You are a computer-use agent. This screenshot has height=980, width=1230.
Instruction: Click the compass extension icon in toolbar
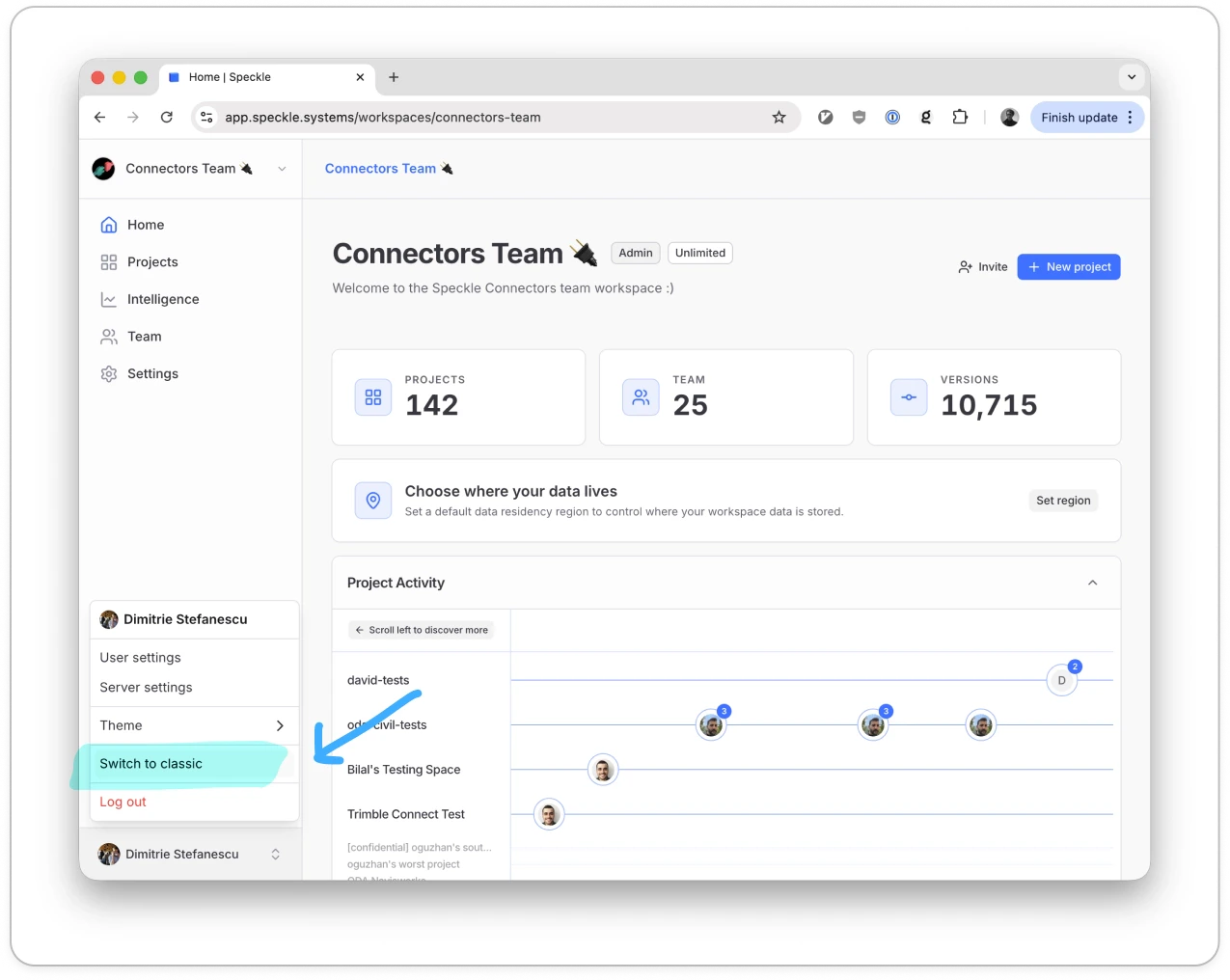click(x=826, y=118)
